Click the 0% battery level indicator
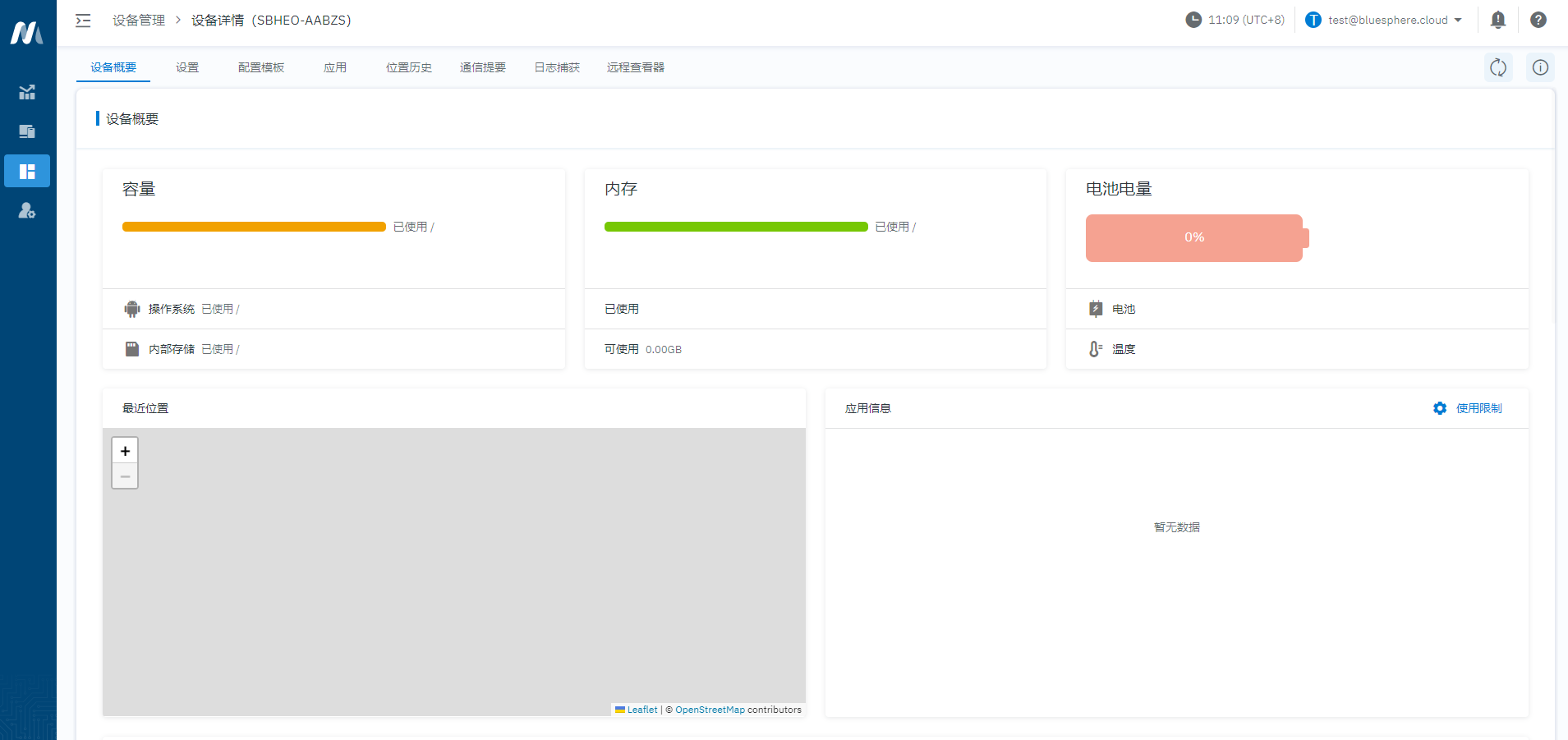Screen dimensions: 1568x740 pos(1193,238)
